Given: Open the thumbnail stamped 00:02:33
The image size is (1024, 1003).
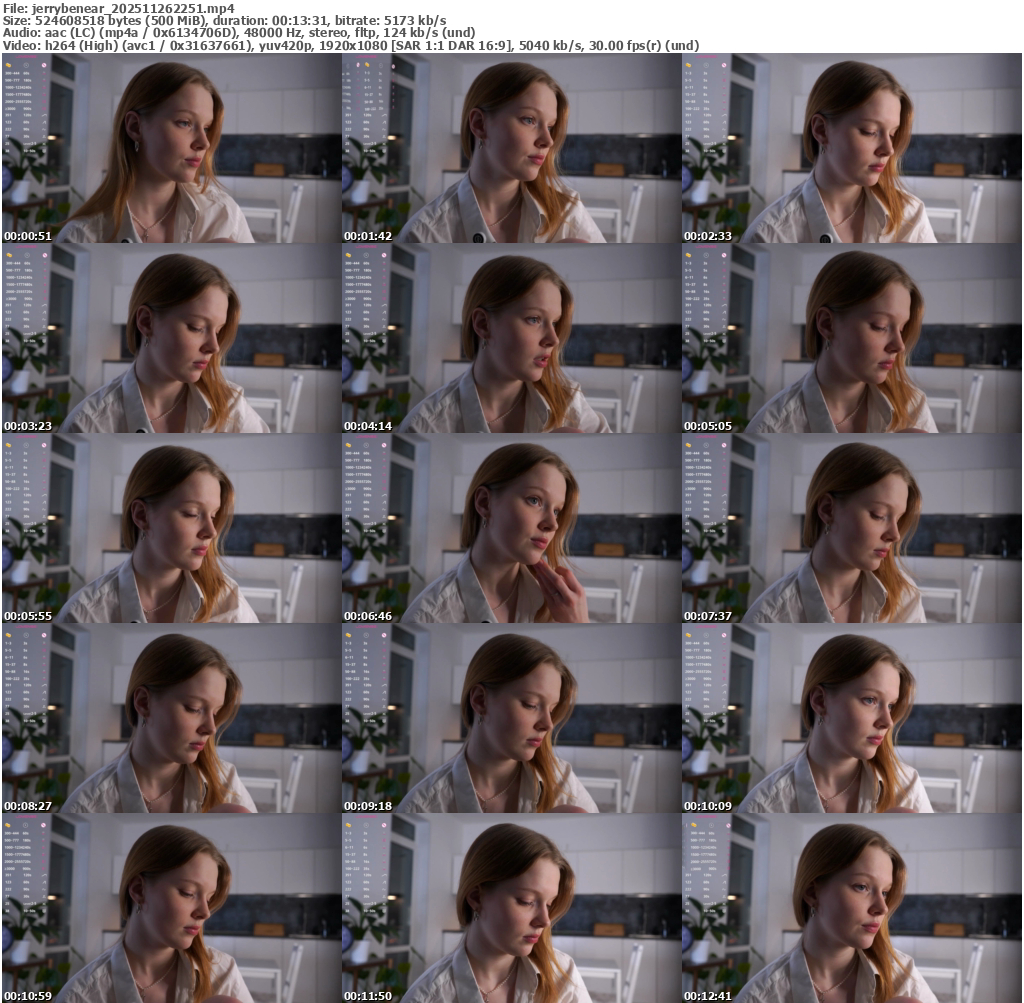Looking at the screenshot, I should pos(852,148).
